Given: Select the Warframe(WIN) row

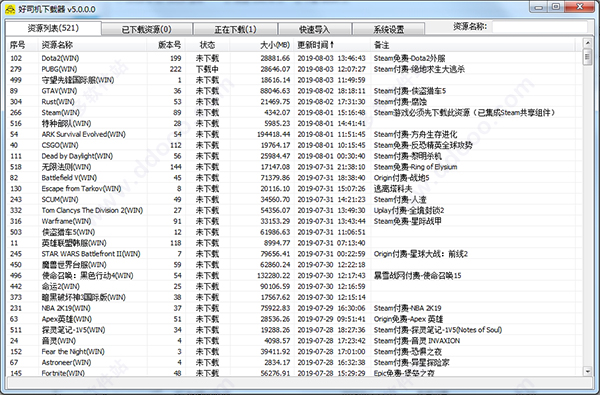Looking at the screenshot, I should tap(295, 221).
